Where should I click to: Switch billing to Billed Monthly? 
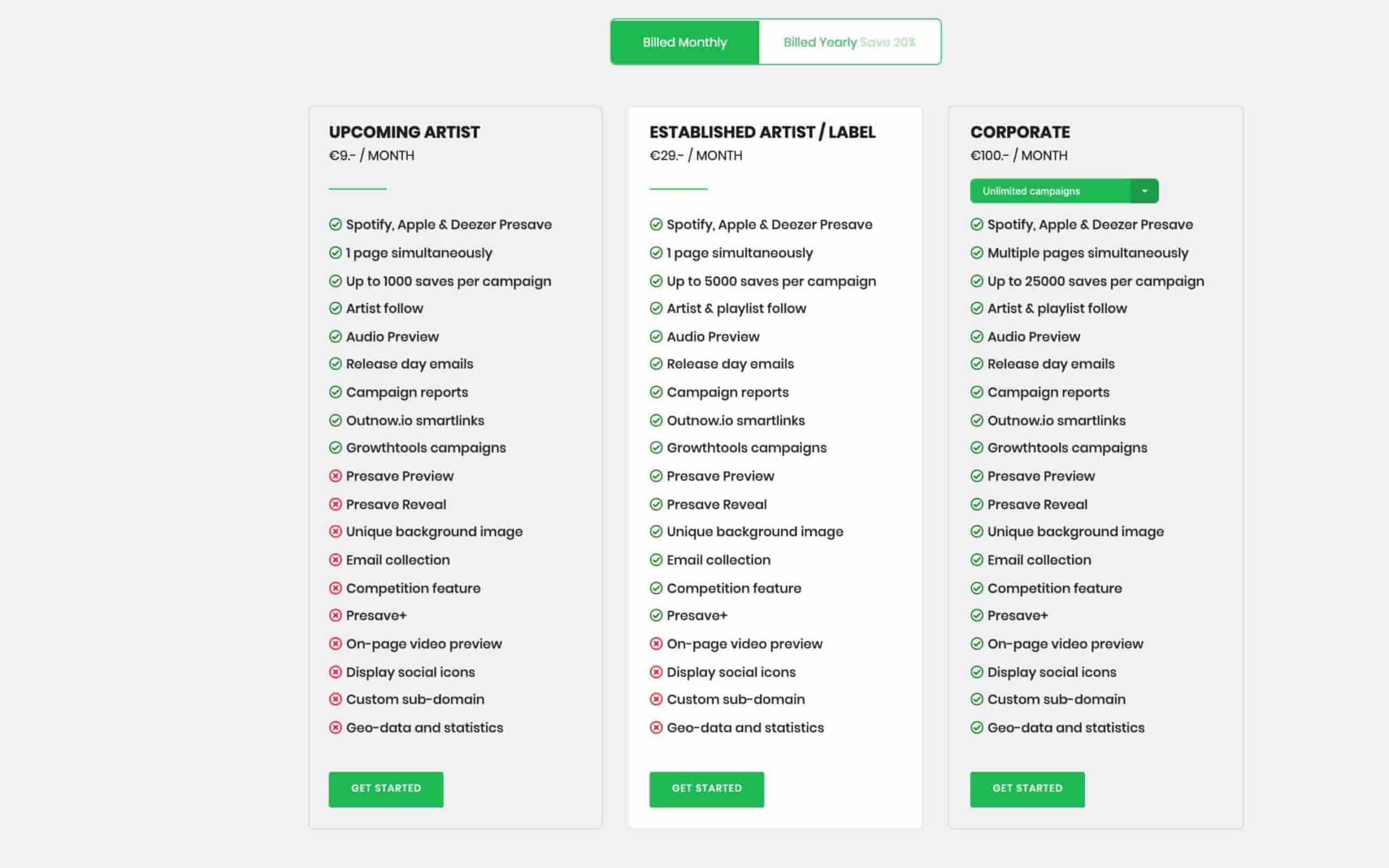[685, 42]
